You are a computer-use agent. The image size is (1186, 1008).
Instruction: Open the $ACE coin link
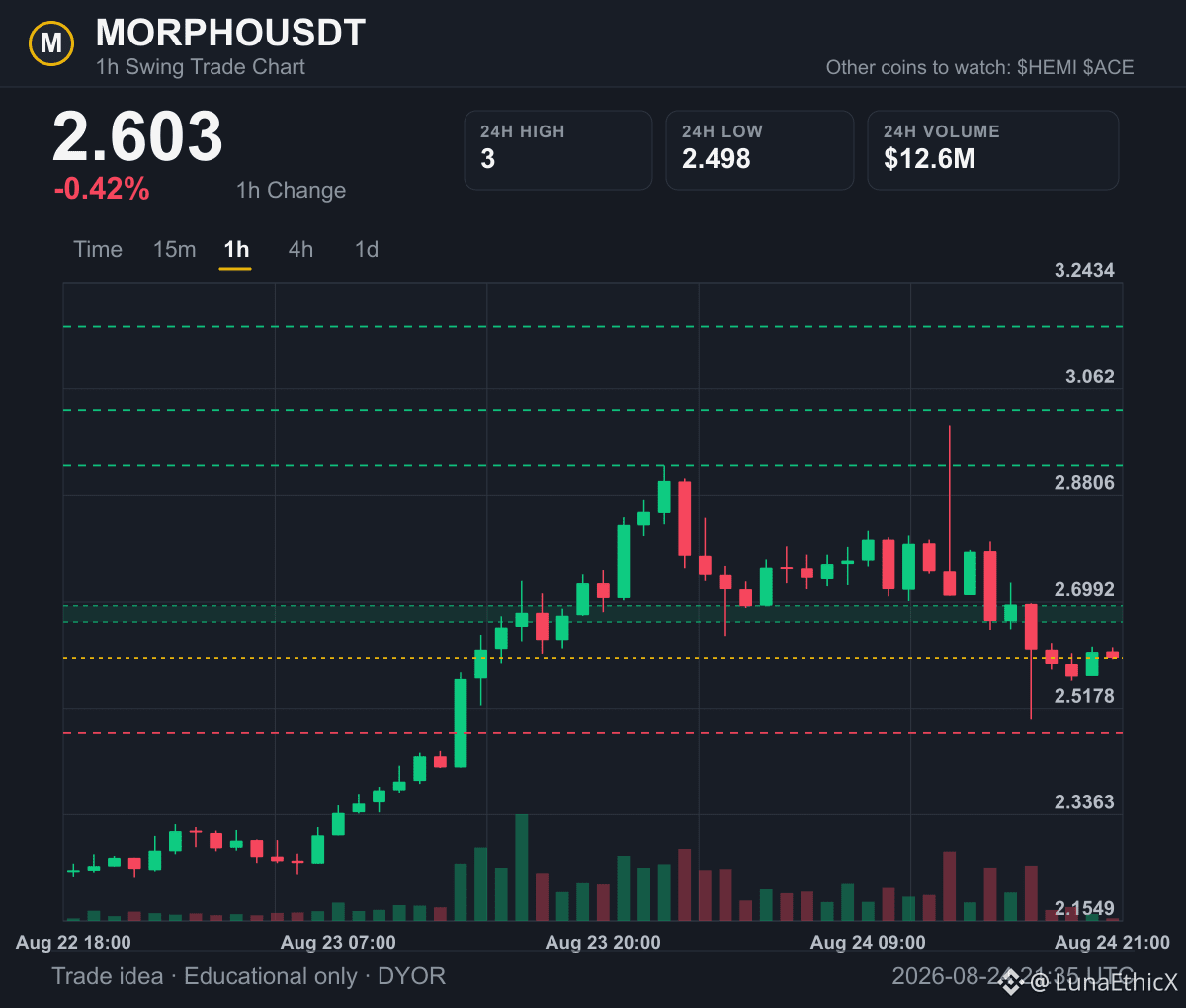(1109, 67)
